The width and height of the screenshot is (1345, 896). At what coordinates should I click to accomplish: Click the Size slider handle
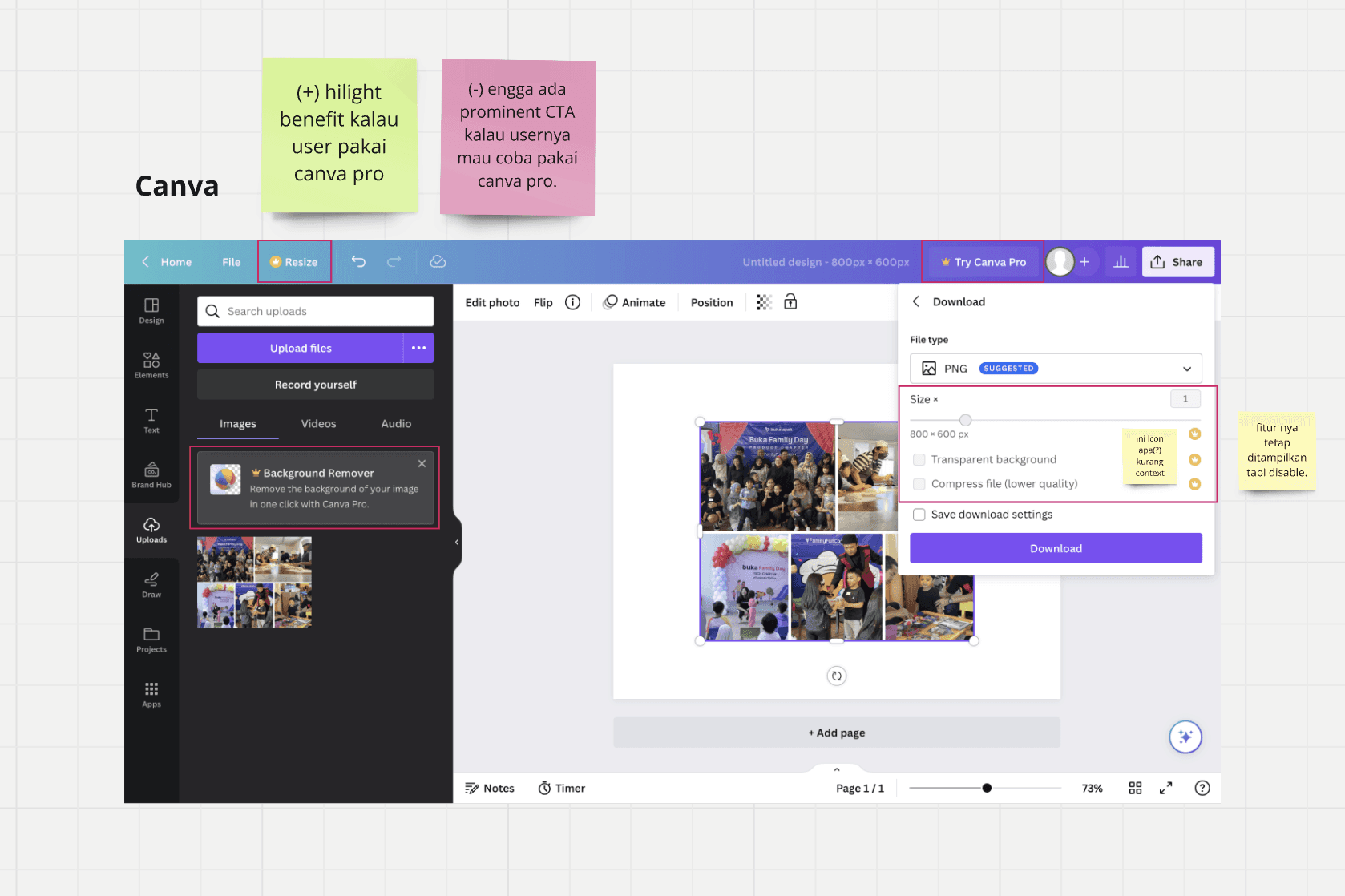click(966, 420)
